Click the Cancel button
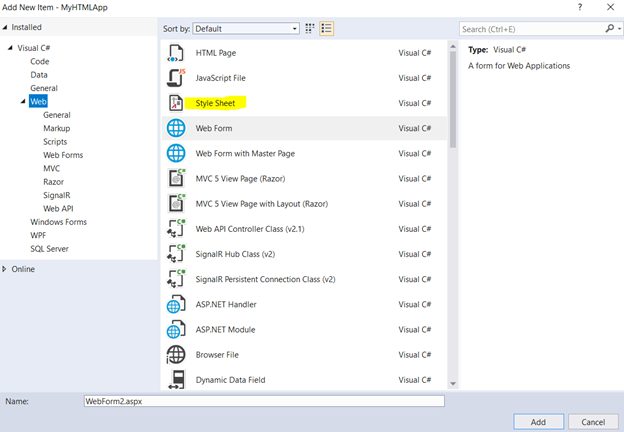The width and height of the screenshot is (624, 432). click(x=593, y=422)
